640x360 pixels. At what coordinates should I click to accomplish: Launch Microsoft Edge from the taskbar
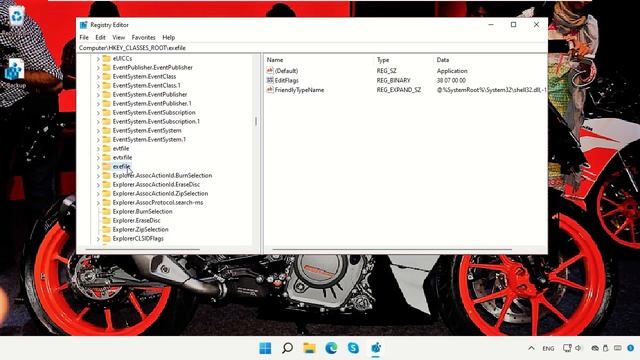pos(331,348)
